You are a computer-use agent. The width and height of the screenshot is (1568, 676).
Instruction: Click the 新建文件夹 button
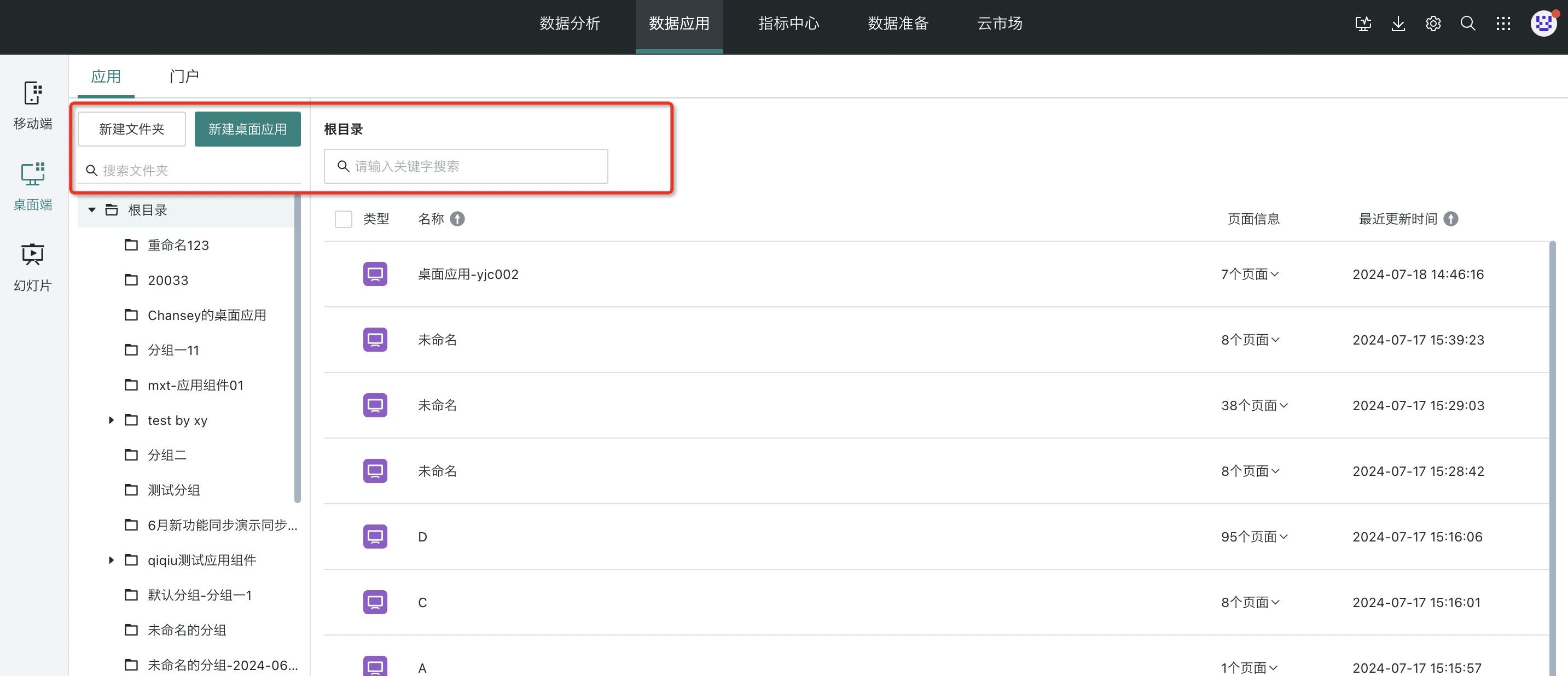click(131, 129)
